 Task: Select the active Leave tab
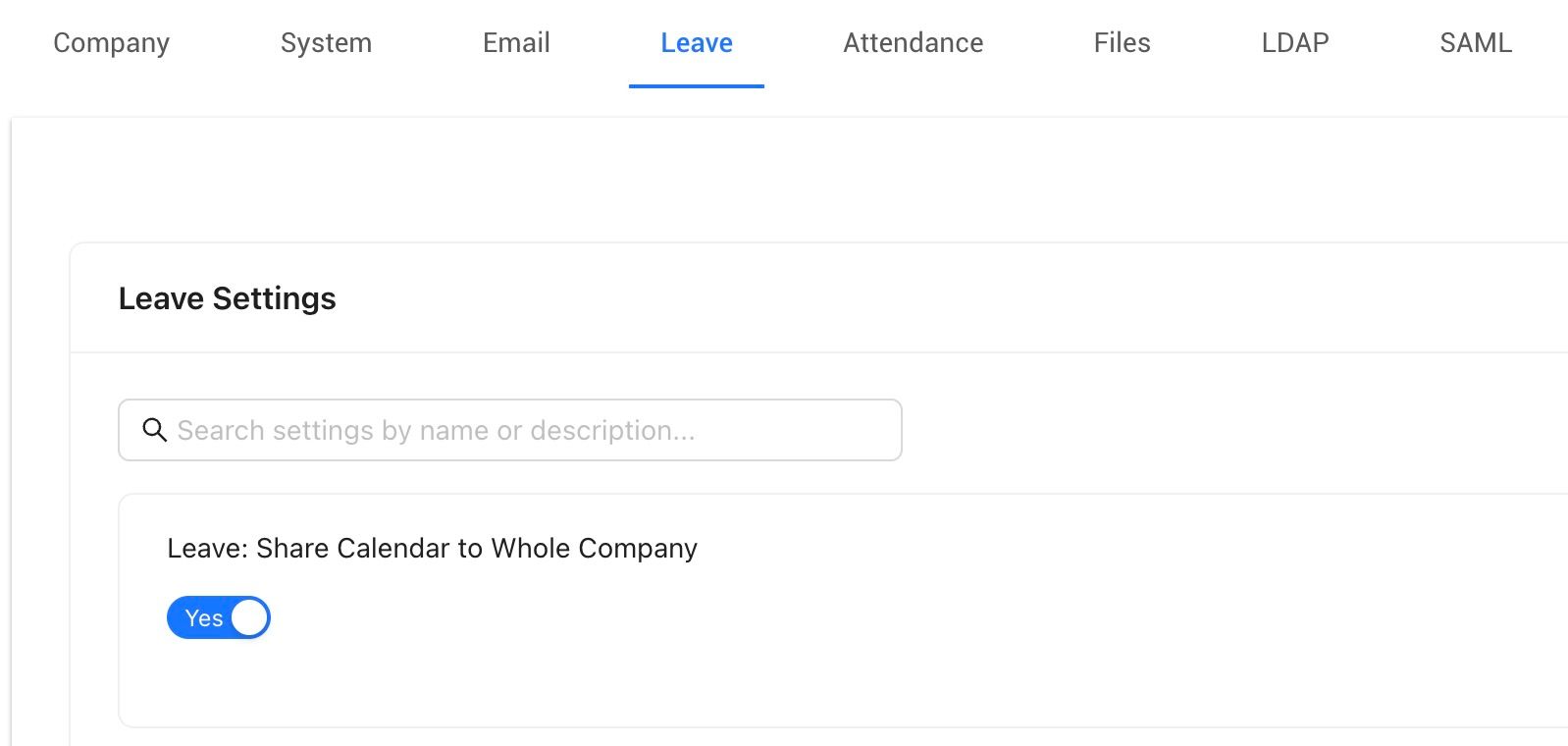[x=696, y=43]
